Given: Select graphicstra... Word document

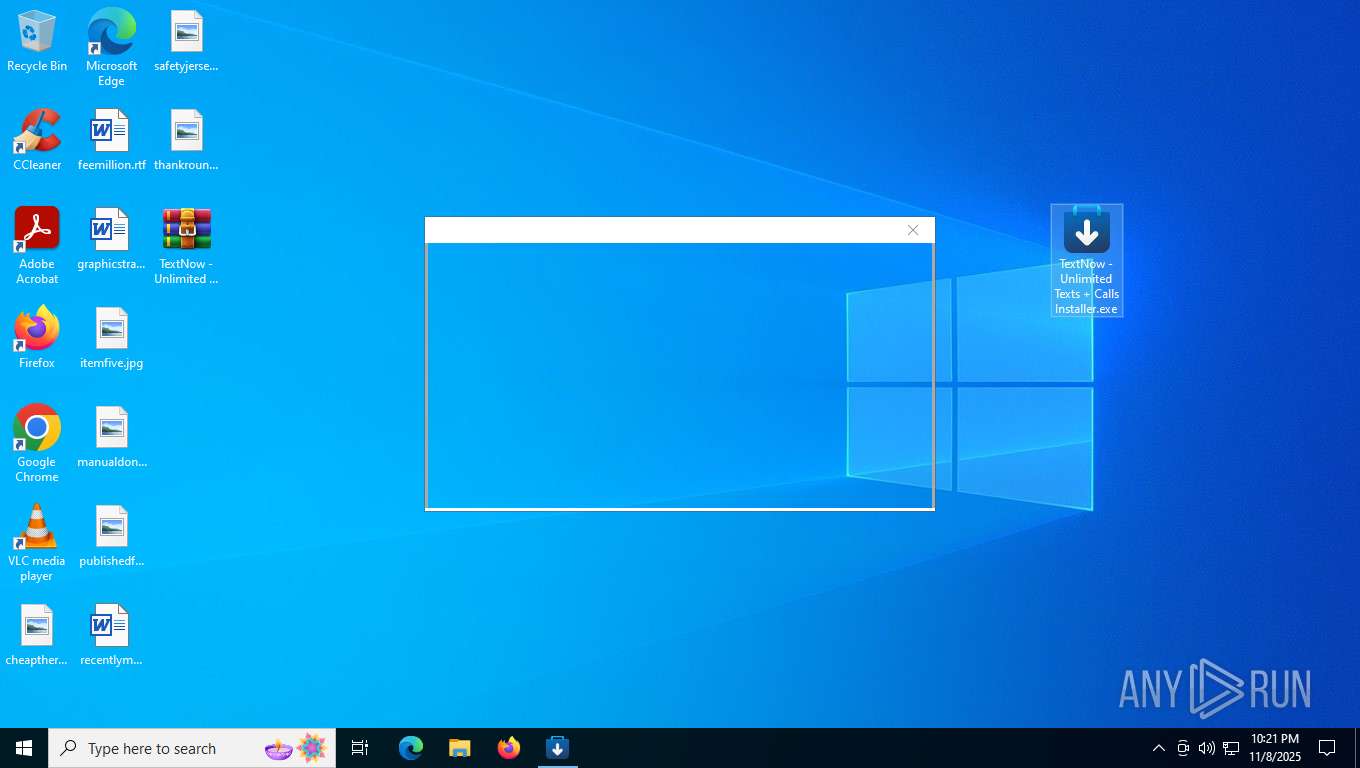Looking at the screenshot, I should [111, 239].
